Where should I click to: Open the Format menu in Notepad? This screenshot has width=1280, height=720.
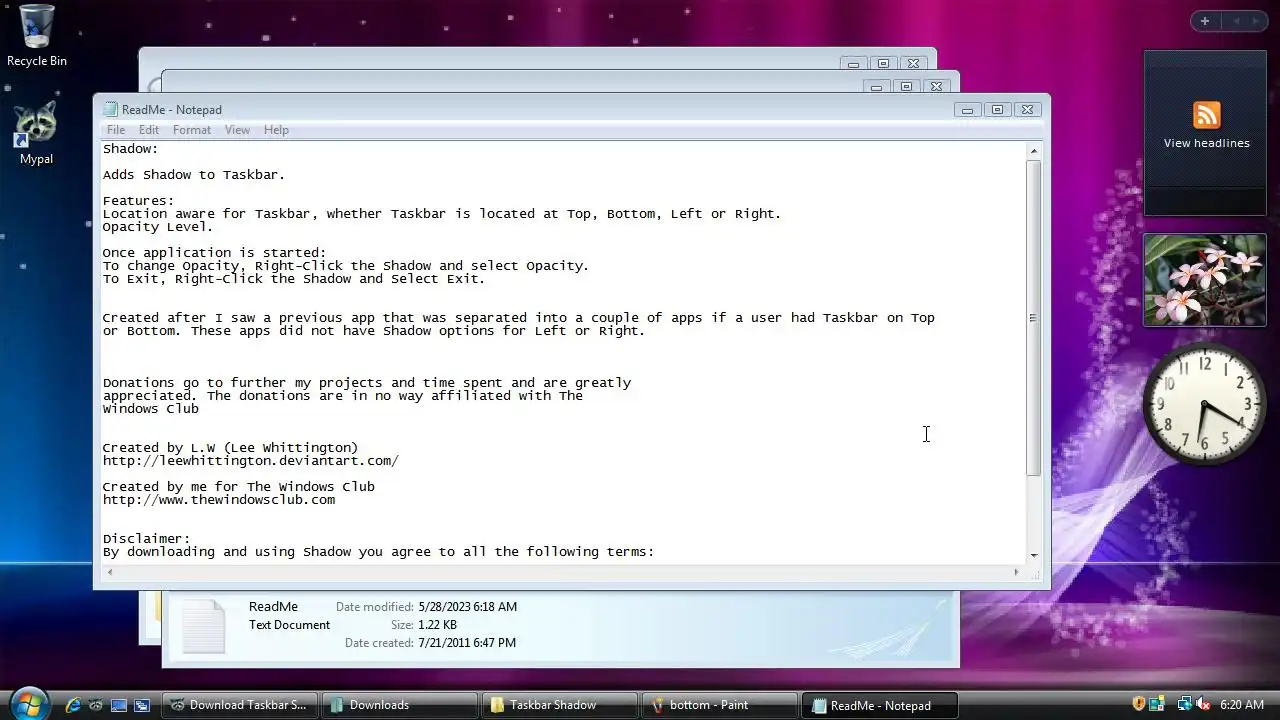(x=192, y=130)
